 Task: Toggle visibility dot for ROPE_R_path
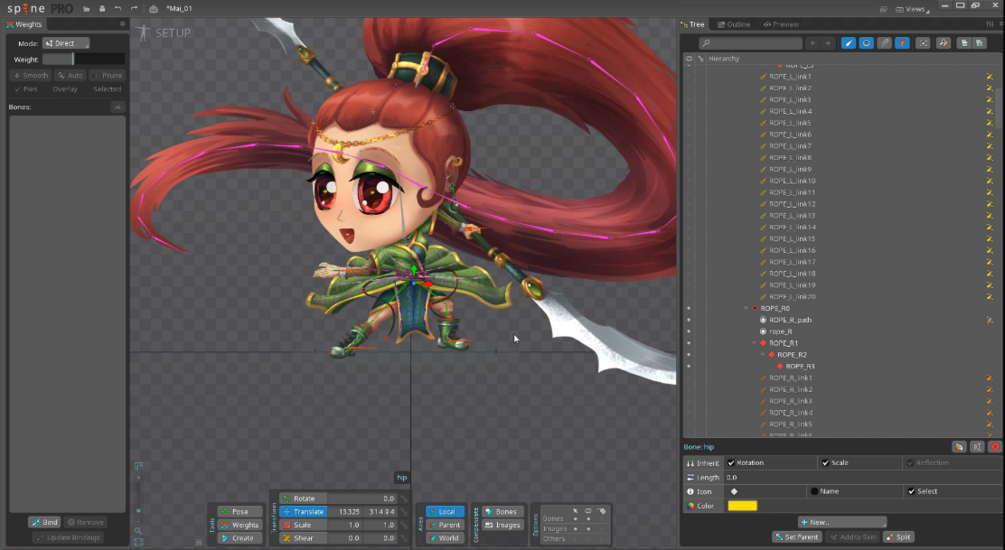tap(689, 320)
